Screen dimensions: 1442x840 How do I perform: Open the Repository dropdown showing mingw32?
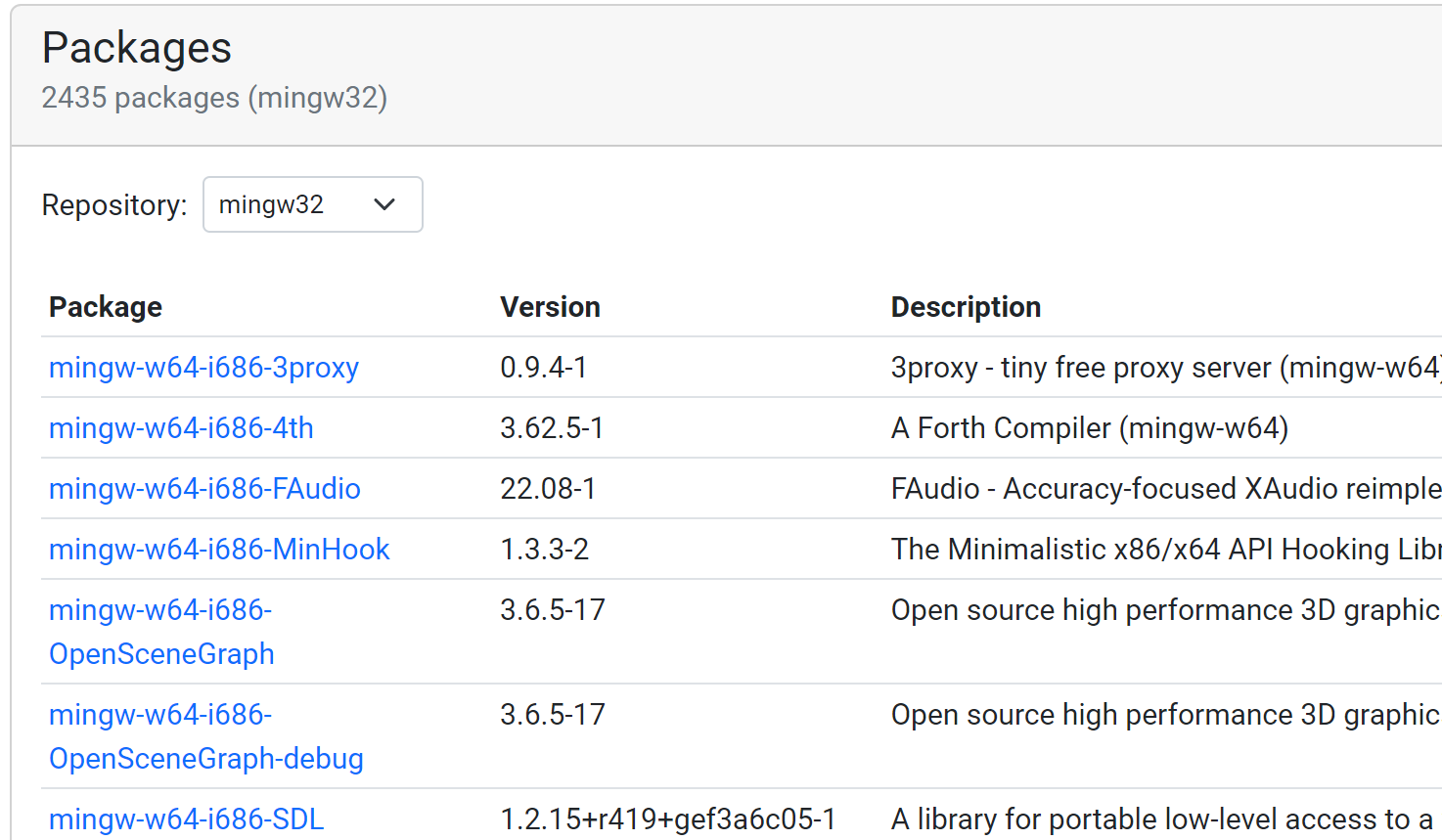click(x=312, y=204)
